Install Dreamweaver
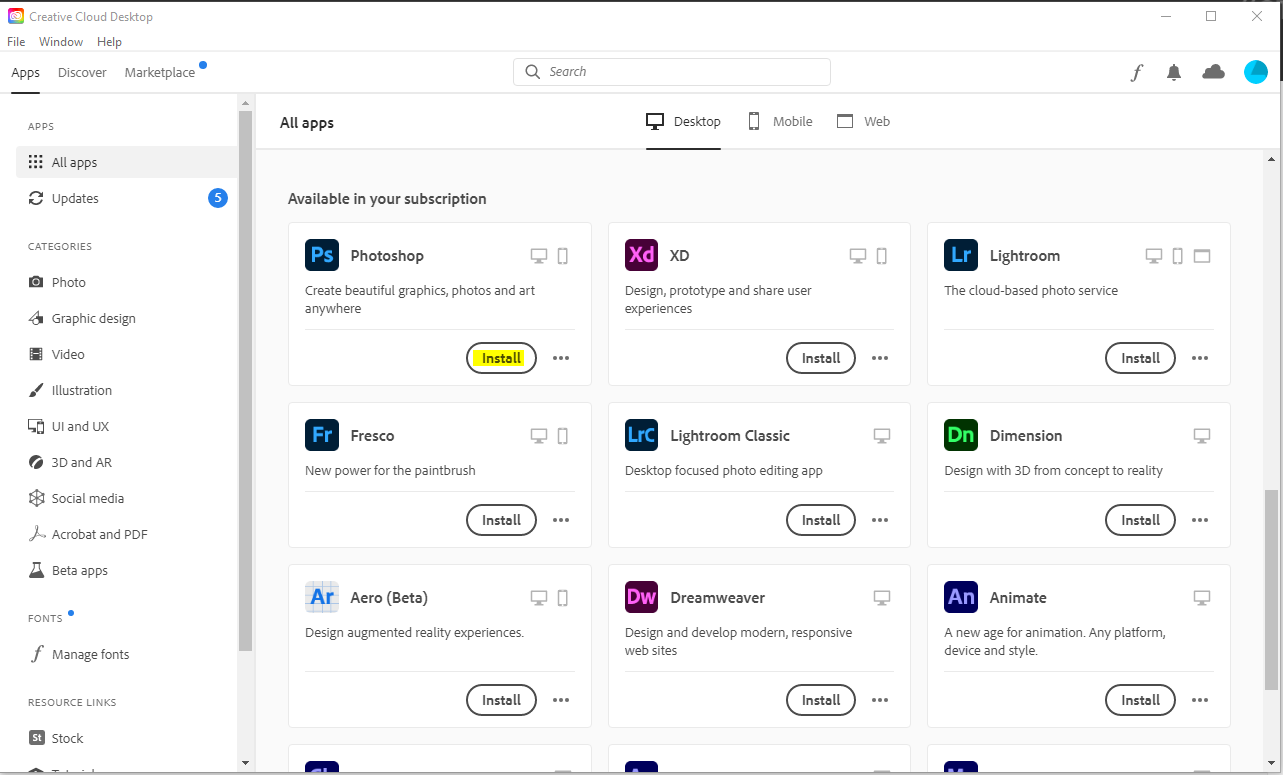Screen dimensions: 1283x775 [821, 700]
